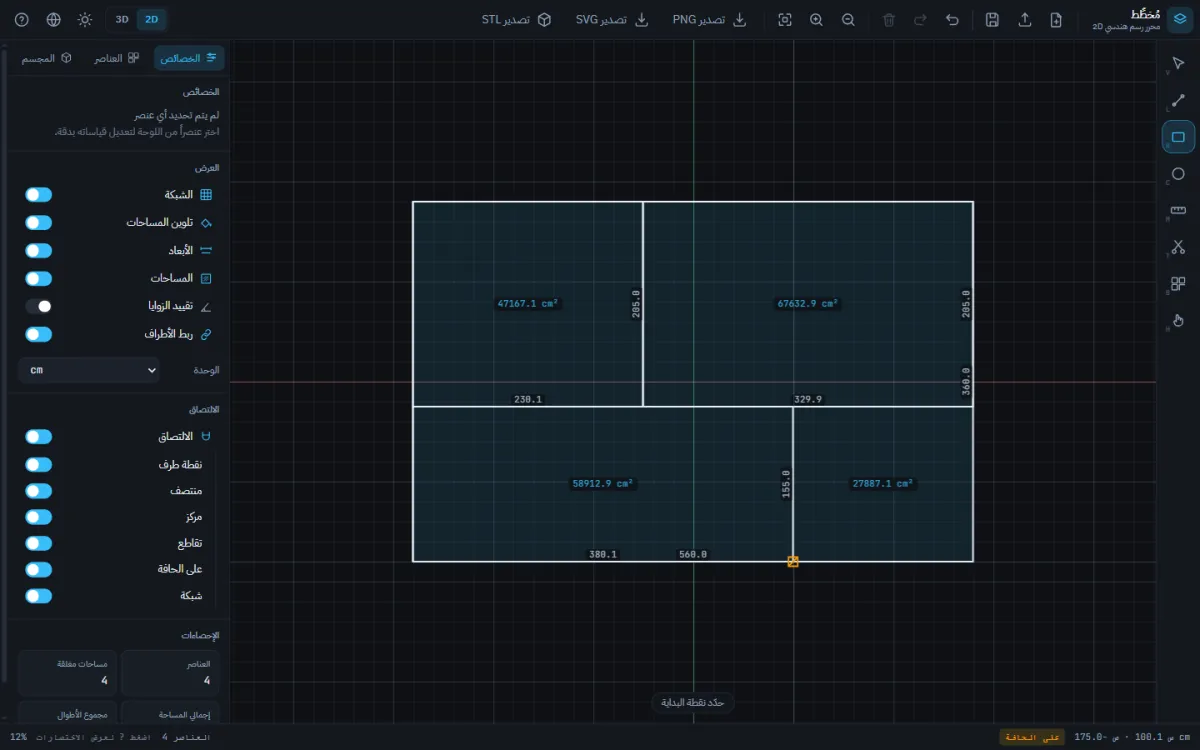The image size is (1200, 750).
Task: Fit drawing to view icon
Action: point(785,20)
